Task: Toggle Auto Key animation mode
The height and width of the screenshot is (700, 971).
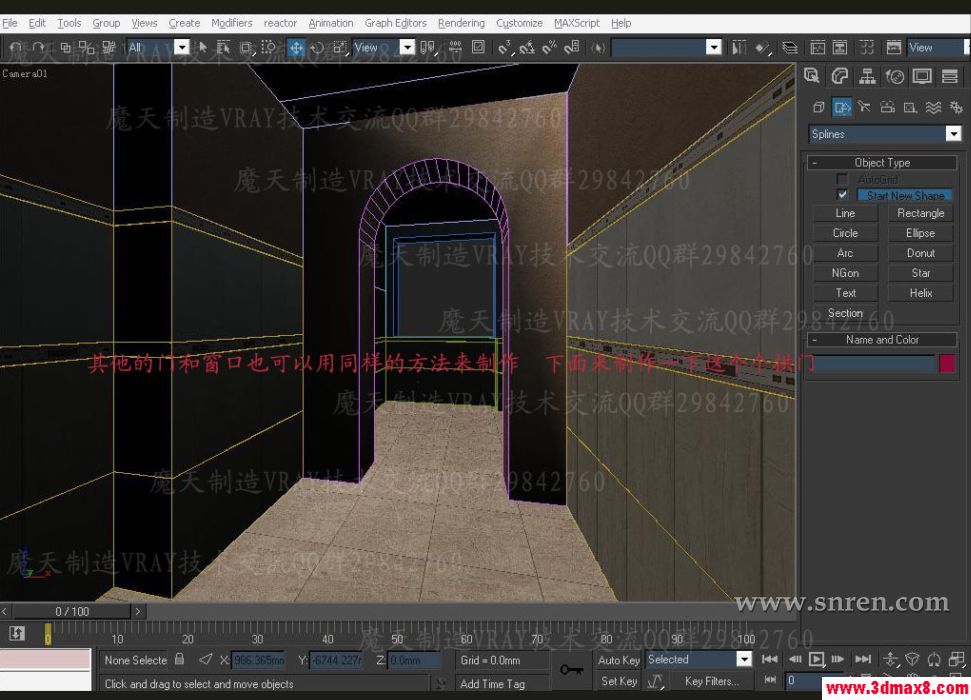Action: (x=618, y=660)
